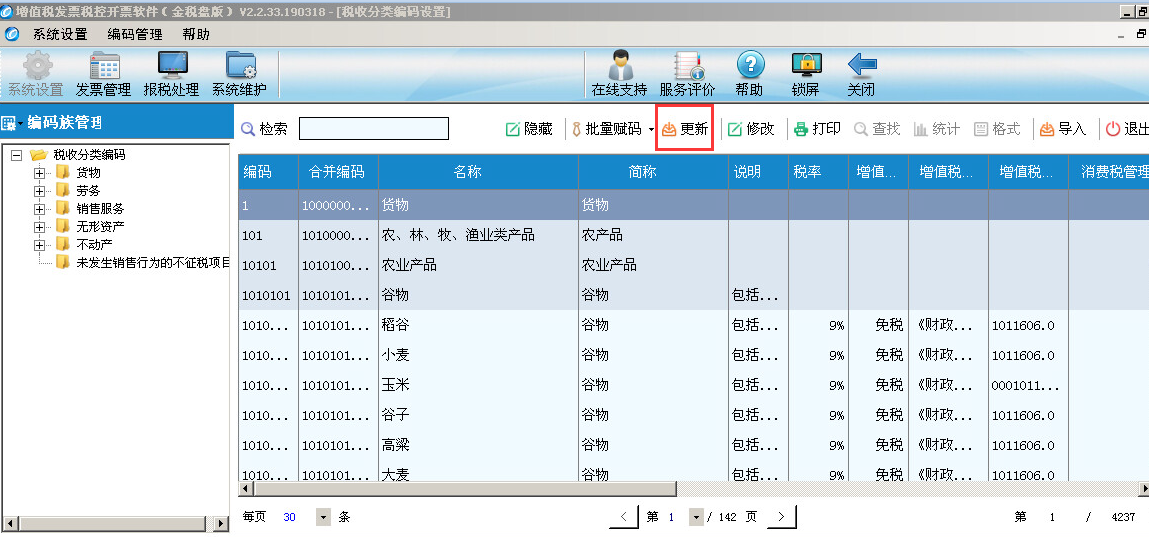Click the 帮助 question mark toolbar icon
1149x537 pixels.
(x=750, y=66)
